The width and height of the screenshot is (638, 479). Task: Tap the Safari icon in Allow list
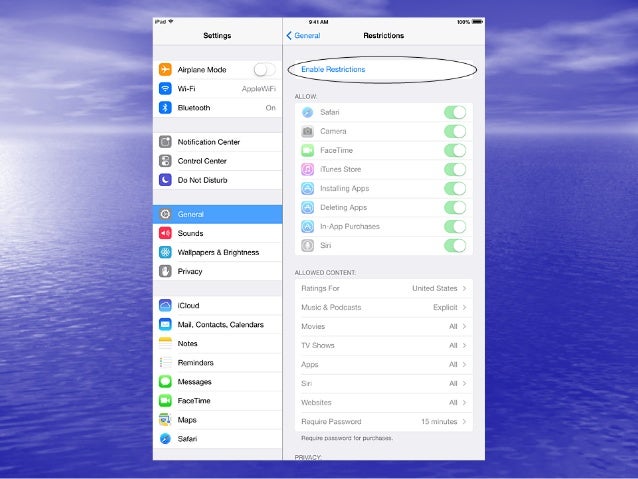[308, 112]
